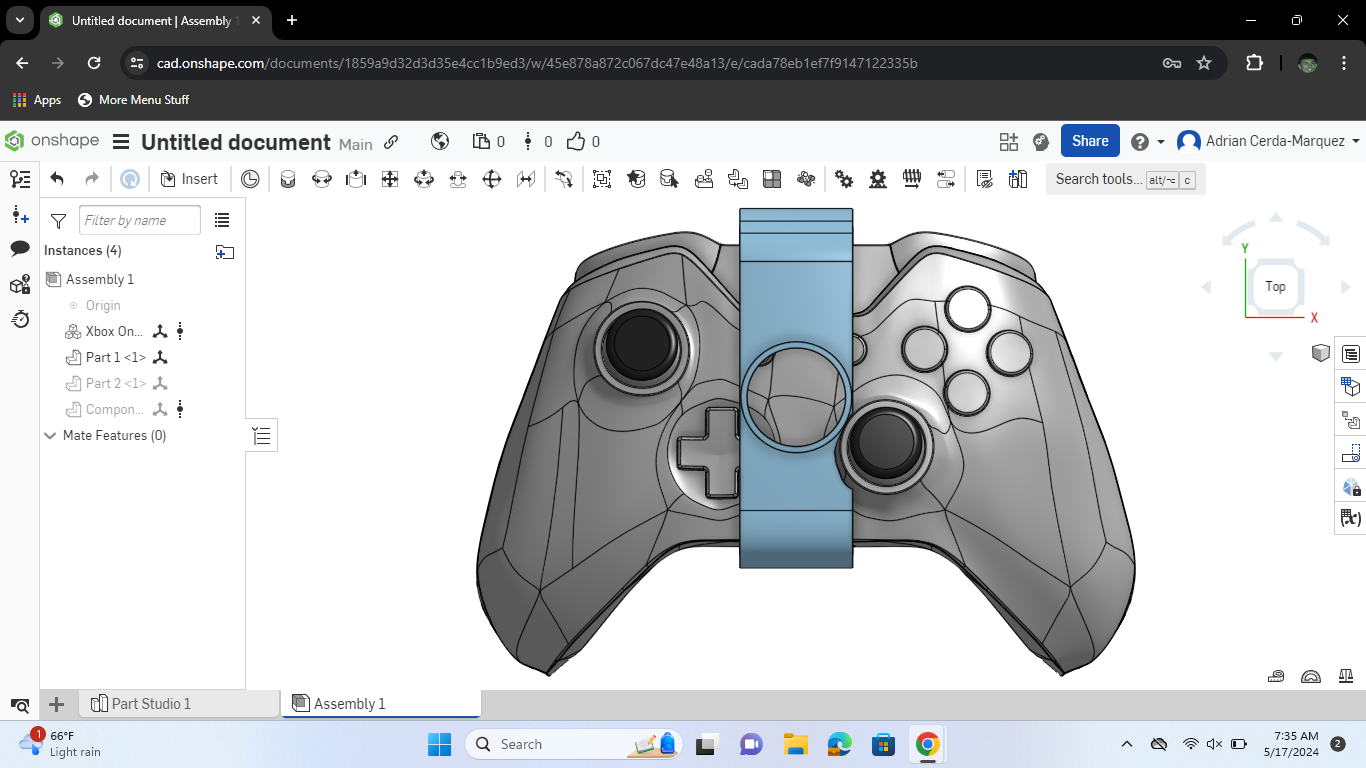
Task: Click the Top face of view cube
Action: click(1275, 286)
